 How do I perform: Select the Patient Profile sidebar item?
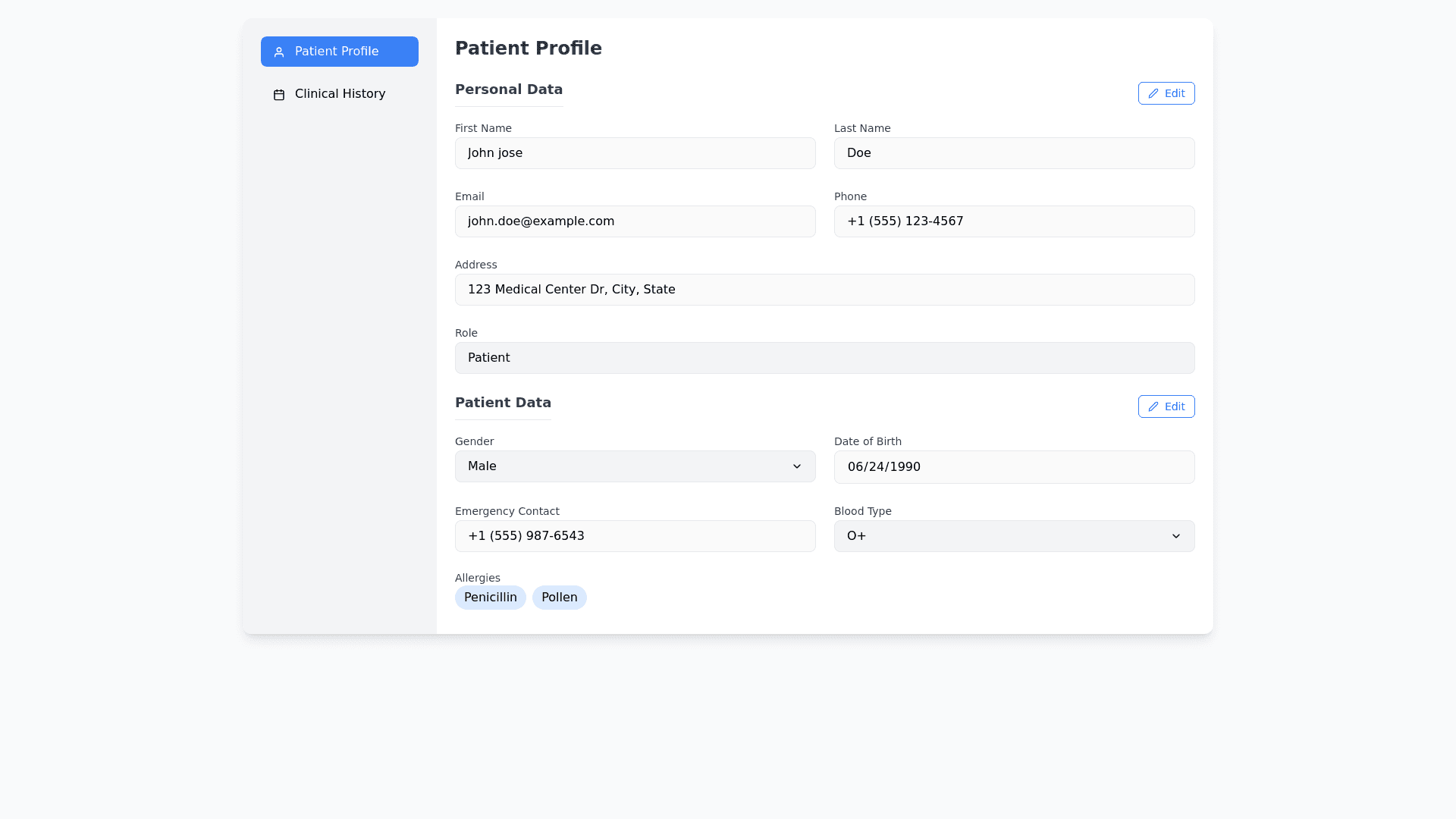point(340,52)
